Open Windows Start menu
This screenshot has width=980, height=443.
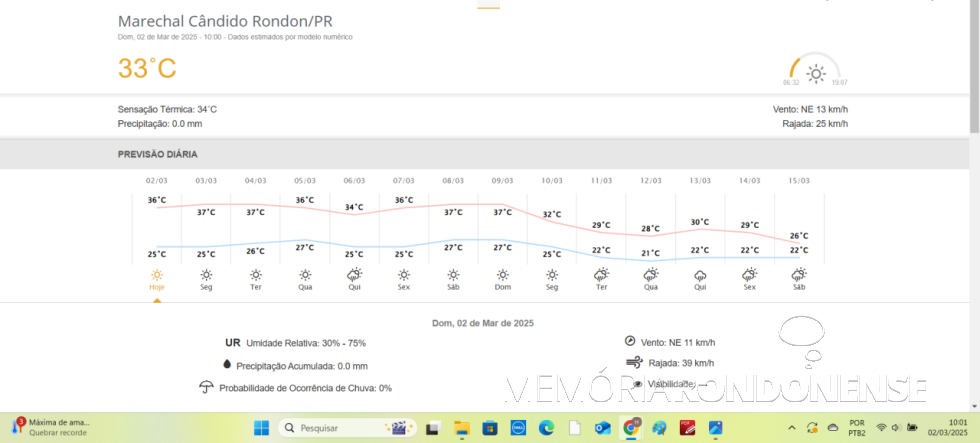click(261, 428)
